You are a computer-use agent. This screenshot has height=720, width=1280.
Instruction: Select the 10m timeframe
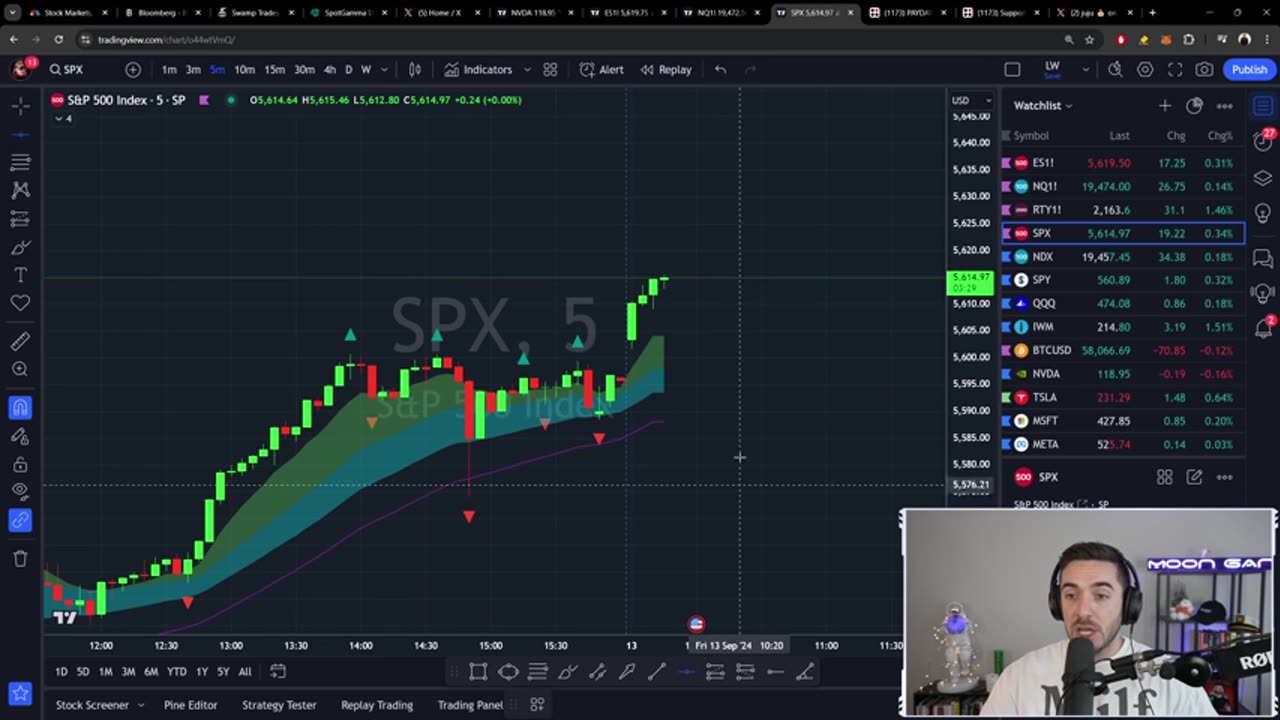coord(244,69)
